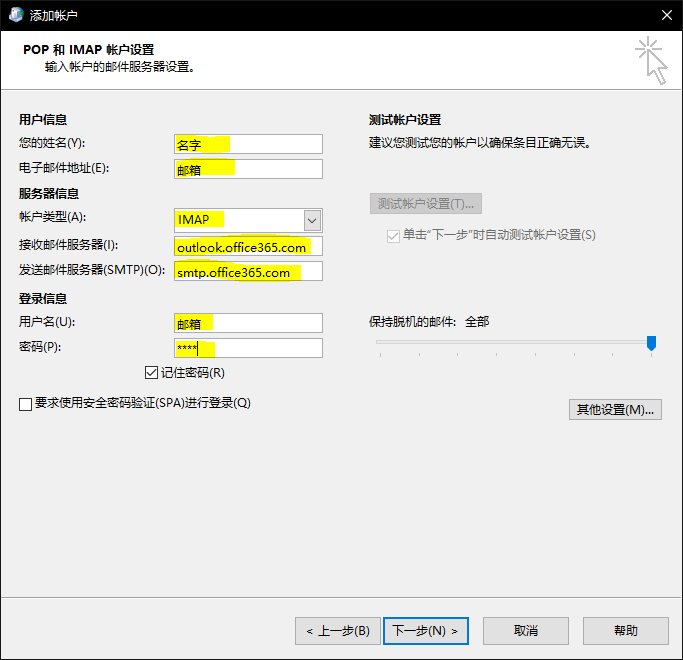
Task: Click the 服务器信息 section heading
Action: 49,193
